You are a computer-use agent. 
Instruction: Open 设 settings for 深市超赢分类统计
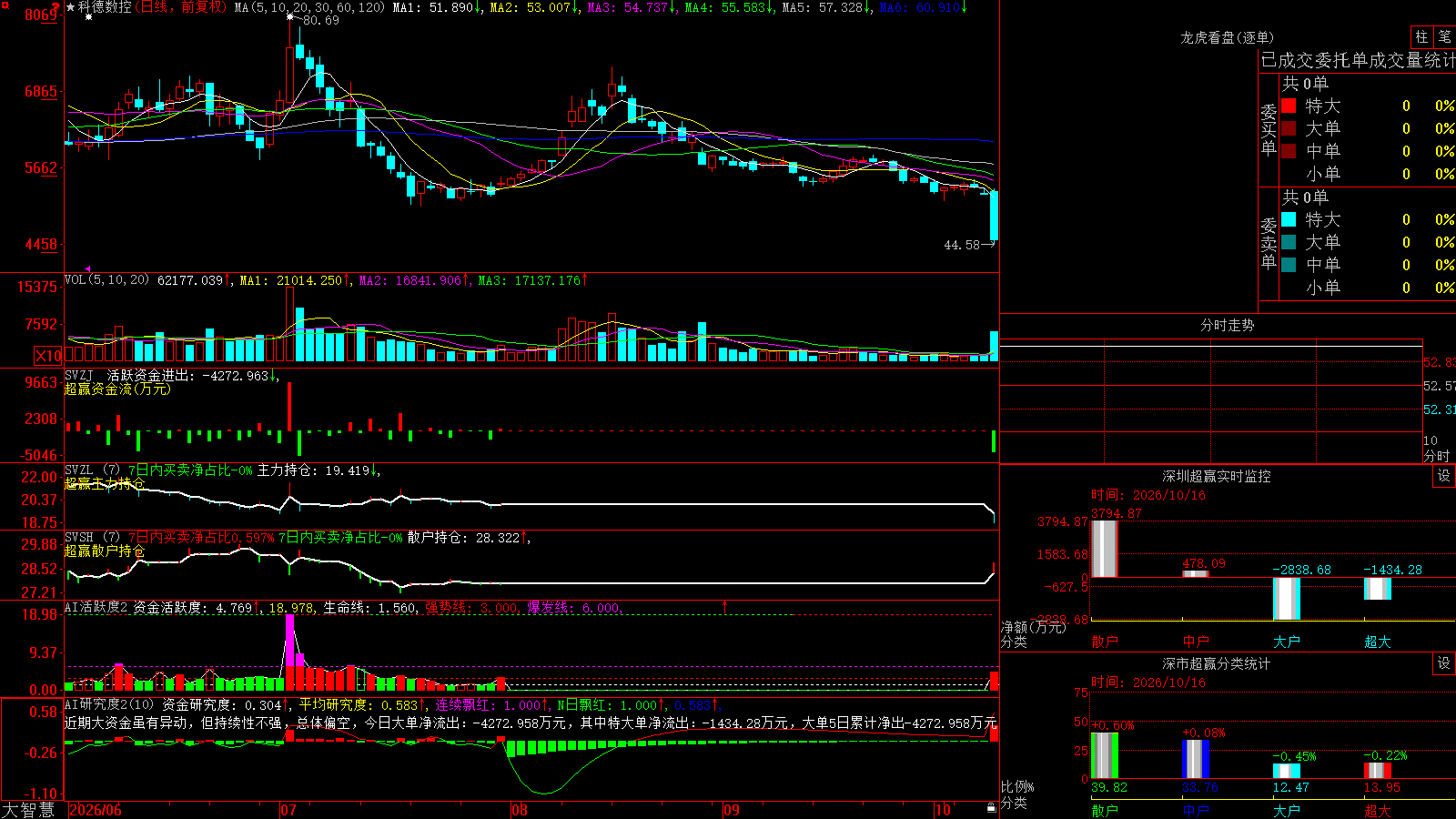[x=1444, y=663]
